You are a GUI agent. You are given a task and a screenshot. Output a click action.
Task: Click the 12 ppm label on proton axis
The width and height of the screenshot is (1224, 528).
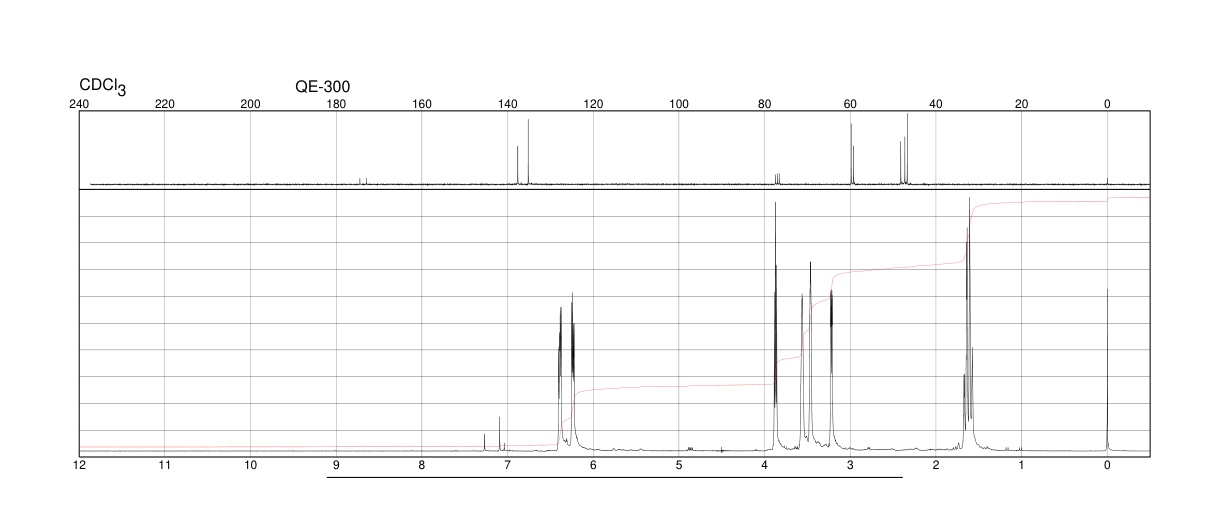point(79,466)
